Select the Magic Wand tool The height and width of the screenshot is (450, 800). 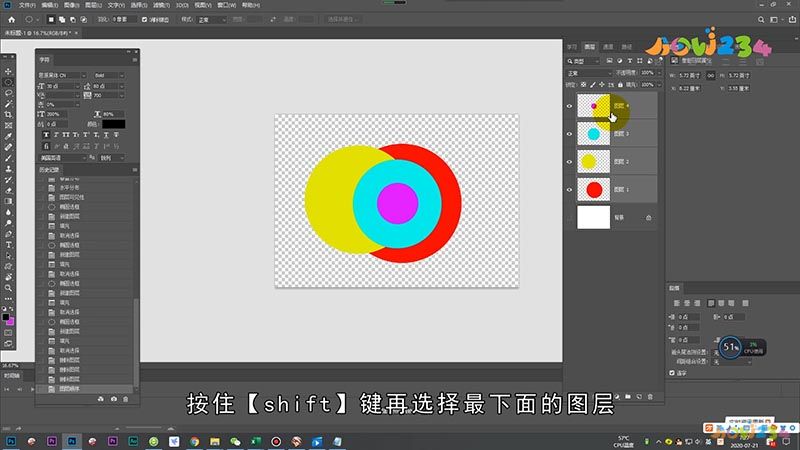[x=8, y=104]
